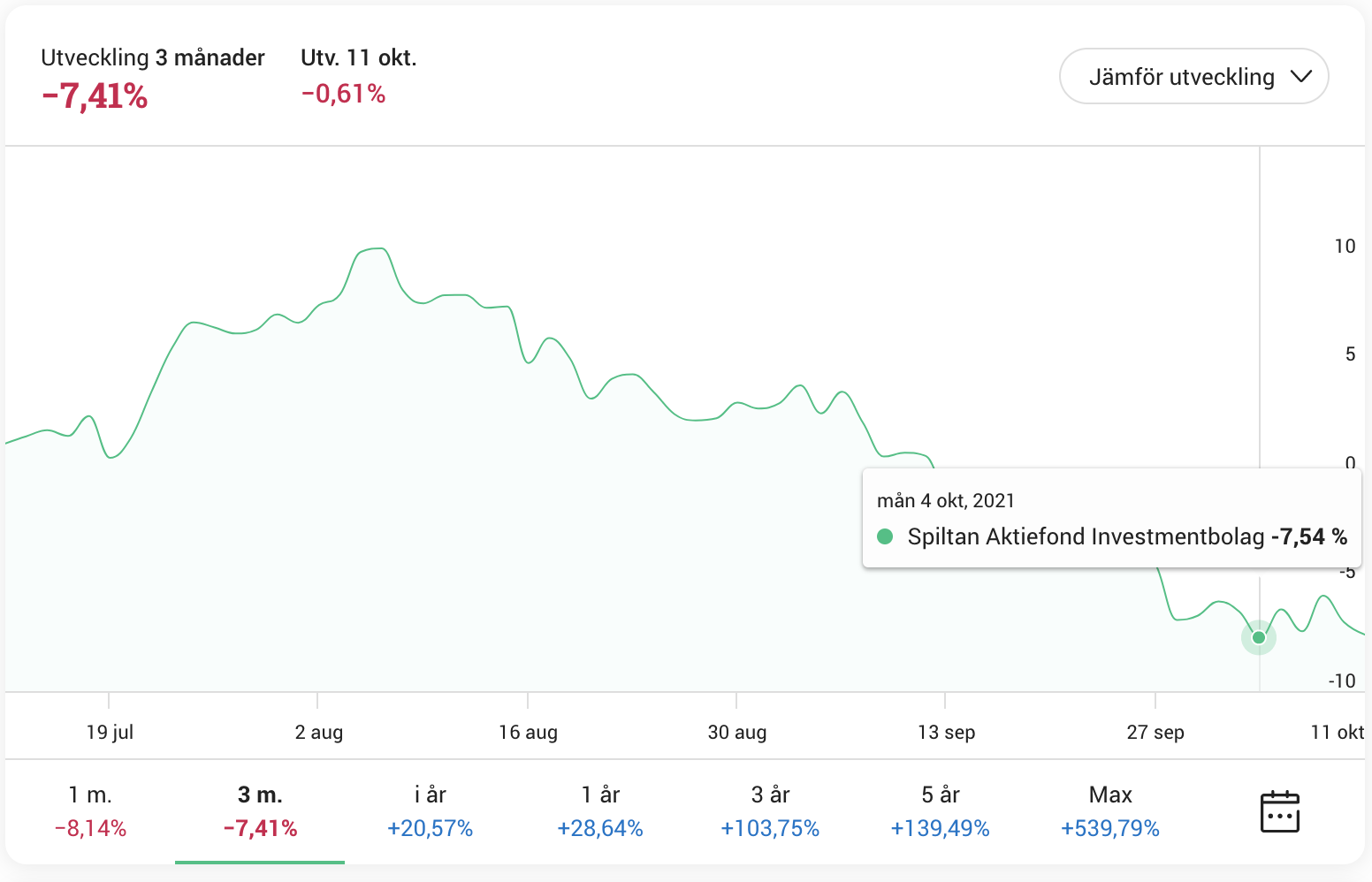Show the 3 år performance period

pos(770,810)
